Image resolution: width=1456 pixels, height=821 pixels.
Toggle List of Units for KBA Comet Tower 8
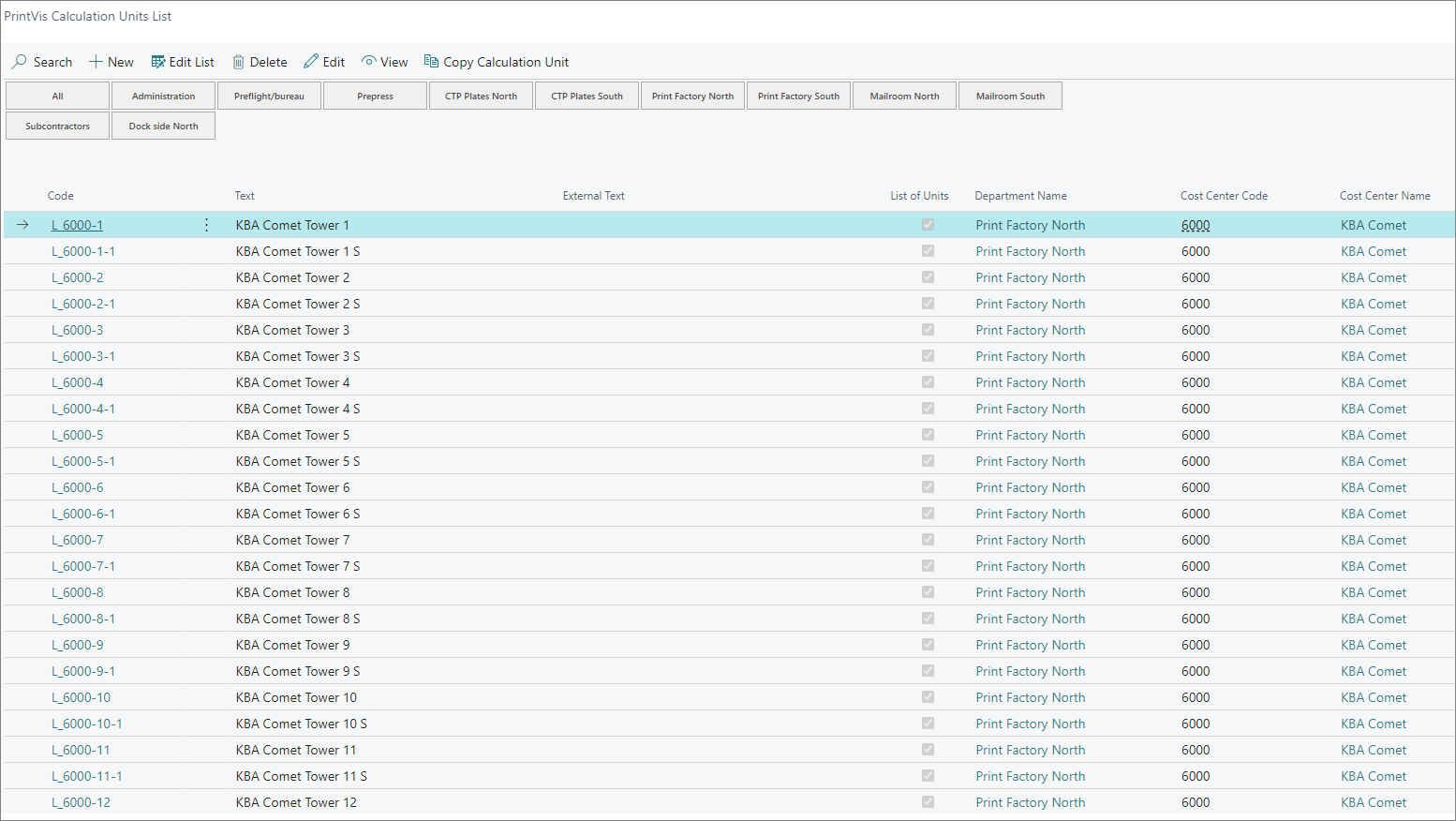click(928, 592)
